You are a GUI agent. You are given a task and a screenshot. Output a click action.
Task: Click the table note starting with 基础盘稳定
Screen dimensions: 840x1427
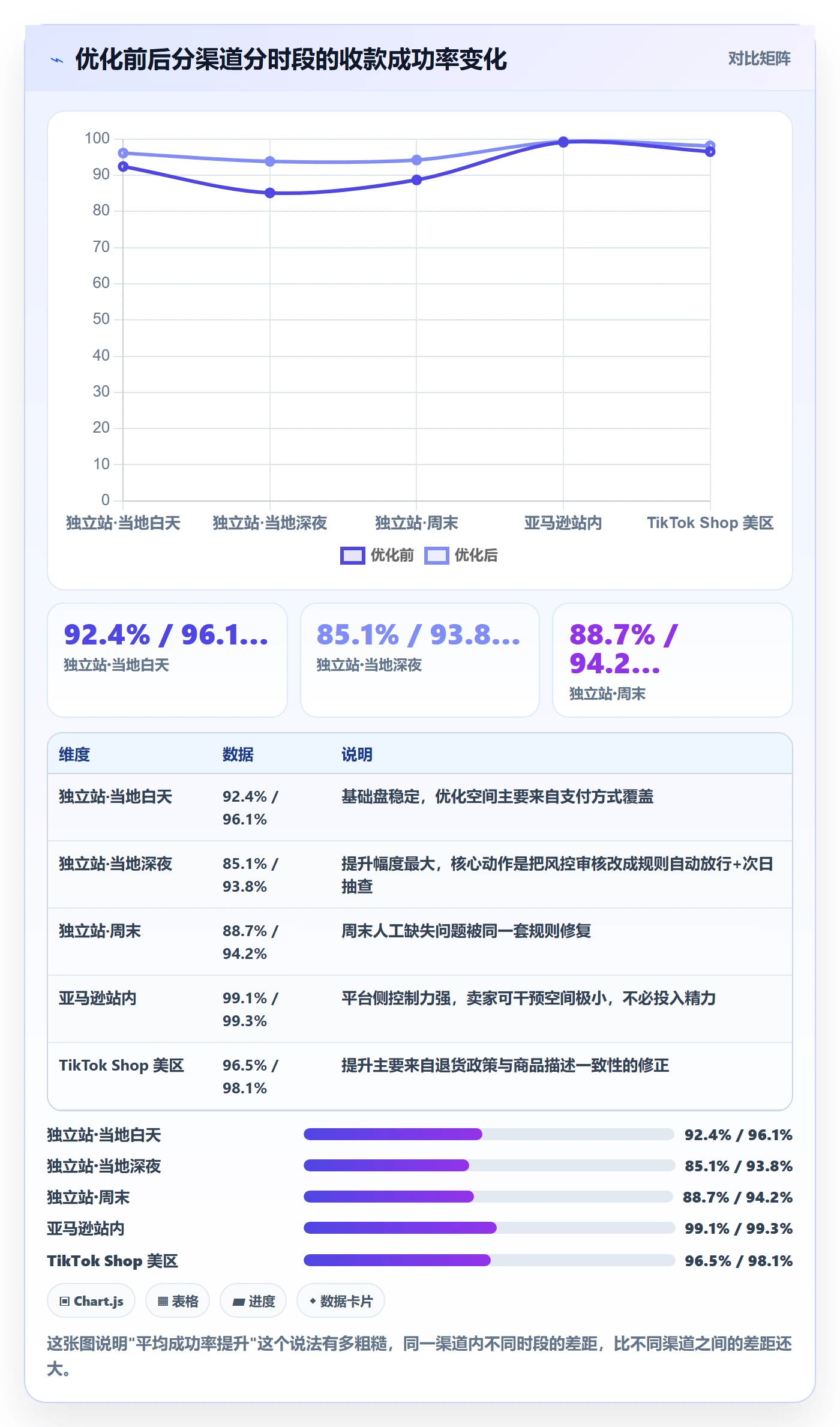tap(497, 796)
